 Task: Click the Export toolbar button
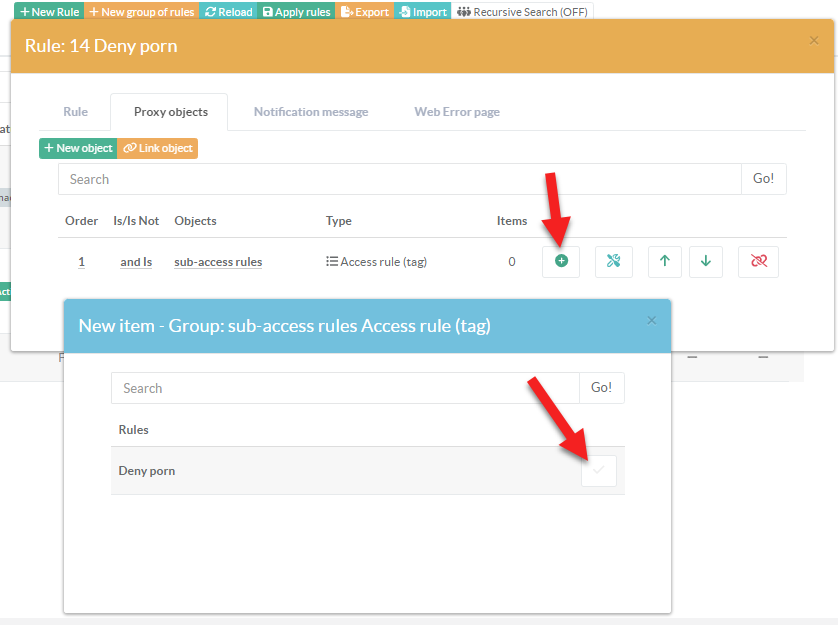365,12
